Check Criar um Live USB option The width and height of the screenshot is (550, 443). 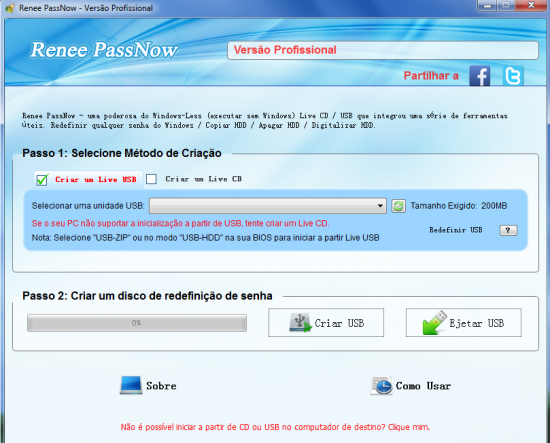[42, 180]
